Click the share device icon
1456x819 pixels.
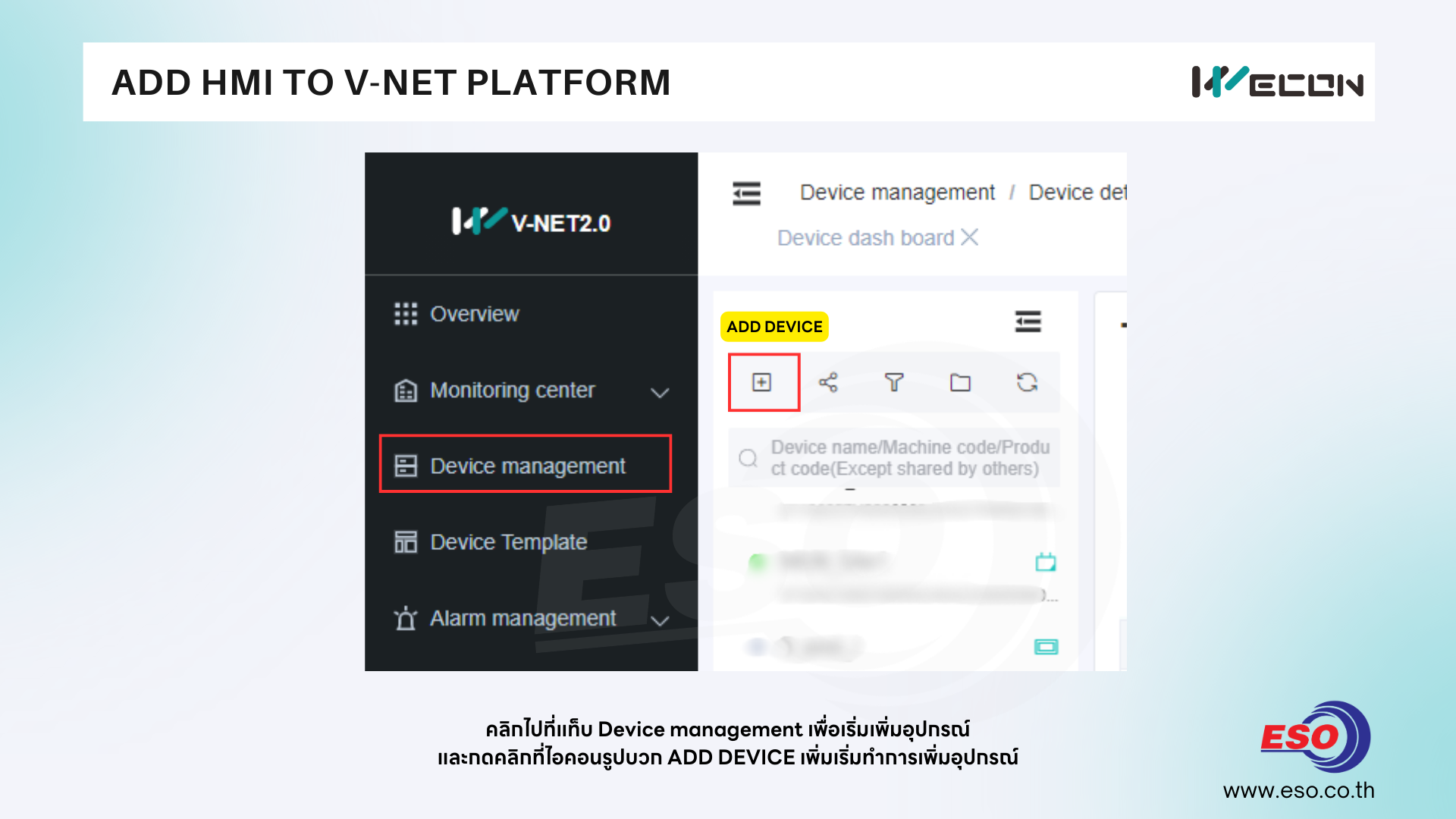pyautogui.click(x=828, y=382)
